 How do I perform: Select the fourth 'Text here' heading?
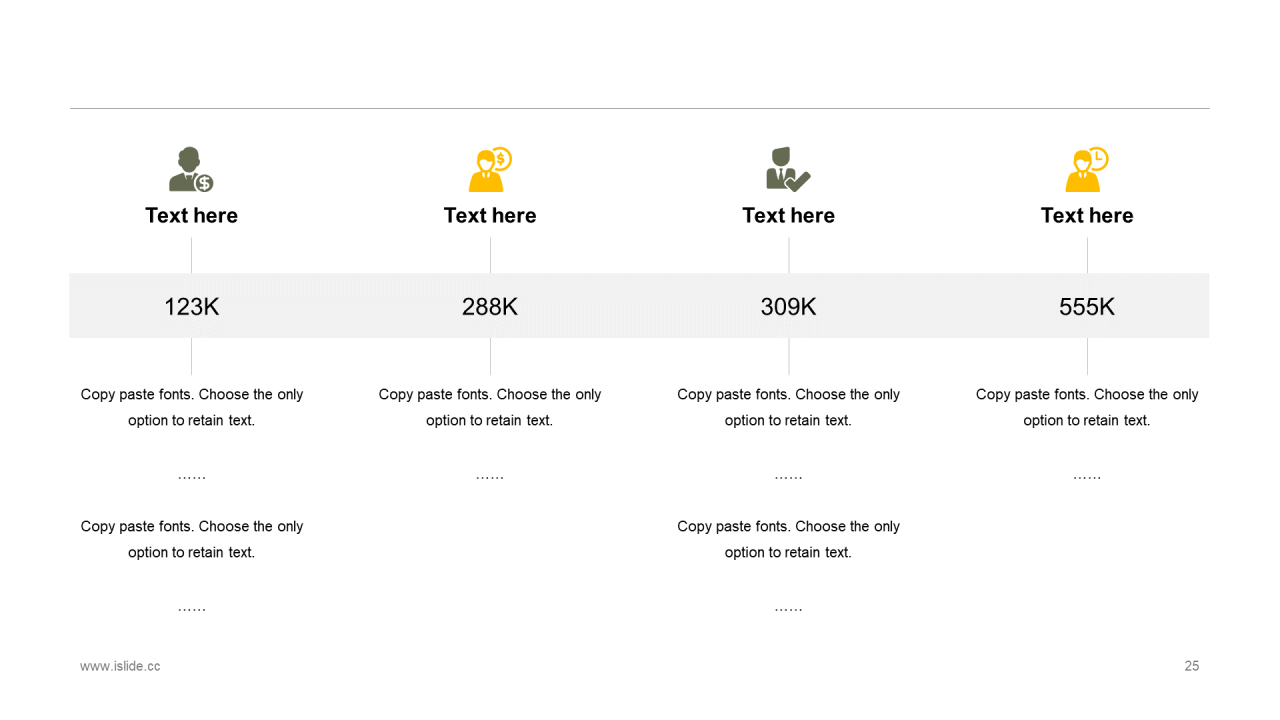pyautogui.click(x=1087, y=215)
